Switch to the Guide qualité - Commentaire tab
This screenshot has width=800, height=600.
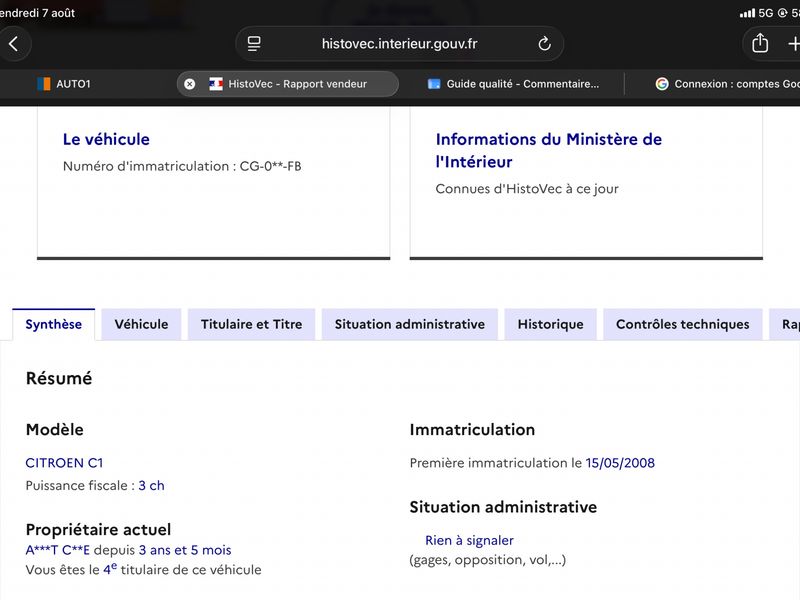tap(513, 84)
